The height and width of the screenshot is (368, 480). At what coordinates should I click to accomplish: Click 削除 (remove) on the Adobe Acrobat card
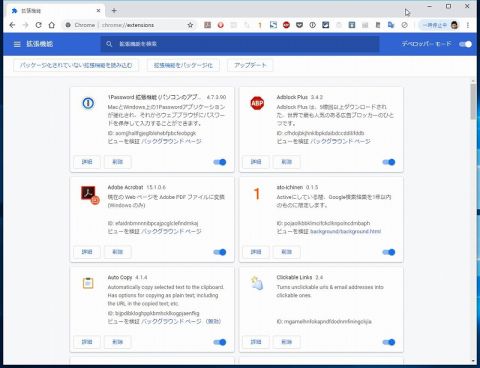pos(118,252)
